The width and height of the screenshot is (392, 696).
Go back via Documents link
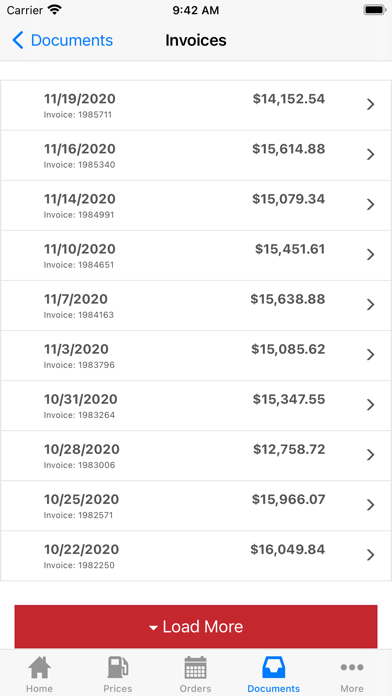pos(71,40)
